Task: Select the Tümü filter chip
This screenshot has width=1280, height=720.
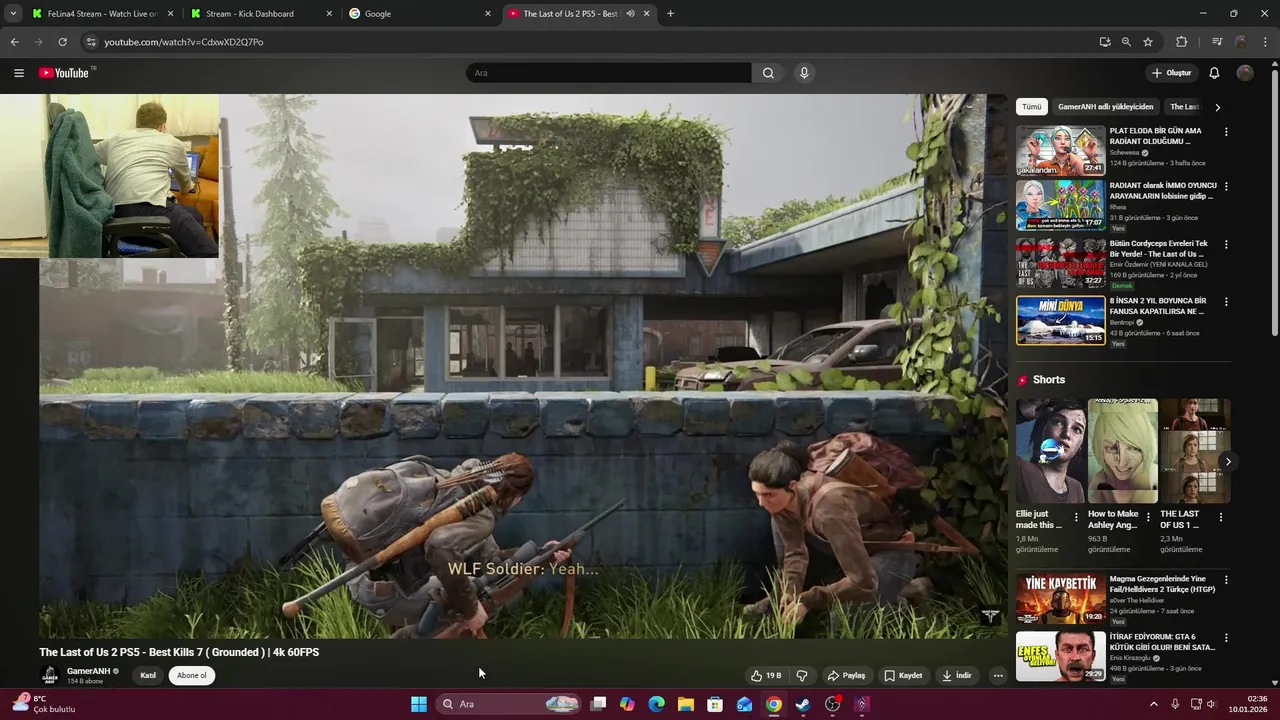Action: tap(1032, 107)
